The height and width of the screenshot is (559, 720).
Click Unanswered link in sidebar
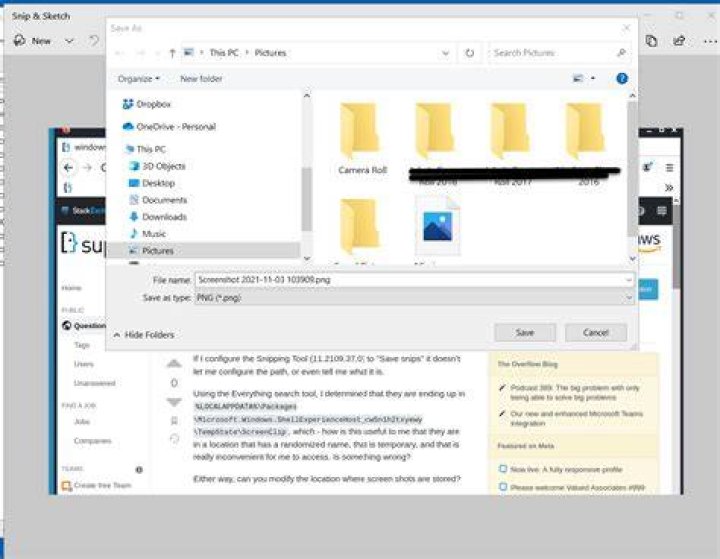(95, 383)
